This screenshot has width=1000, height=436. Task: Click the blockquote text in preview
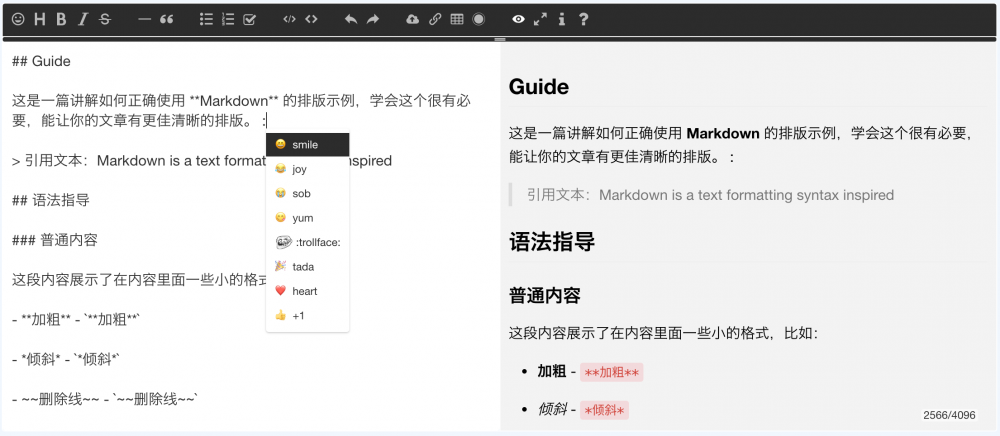point(710,195)
